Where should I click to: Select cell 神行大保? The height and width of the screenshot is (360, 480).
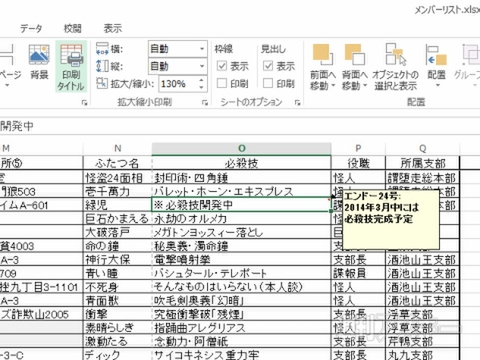click(117, 260)
